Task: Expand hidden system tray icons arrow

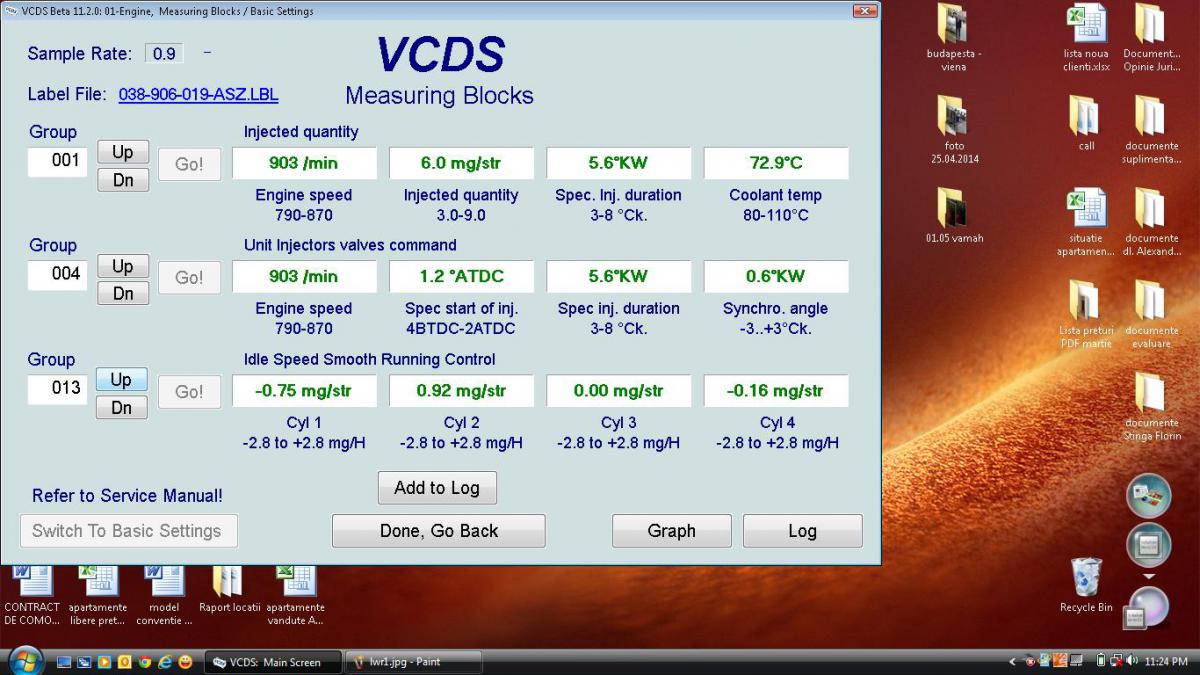Action: 1012,661
